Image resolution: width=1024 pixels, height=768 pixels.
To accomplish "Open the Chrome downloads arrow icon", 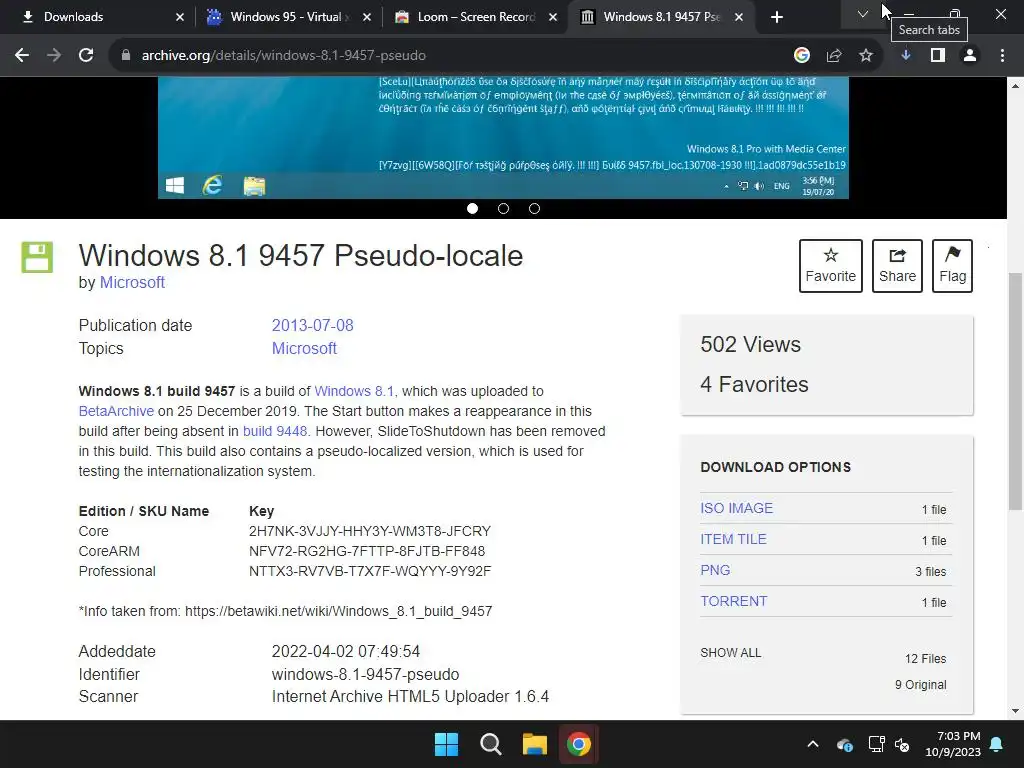I will (x=906, y=56).
